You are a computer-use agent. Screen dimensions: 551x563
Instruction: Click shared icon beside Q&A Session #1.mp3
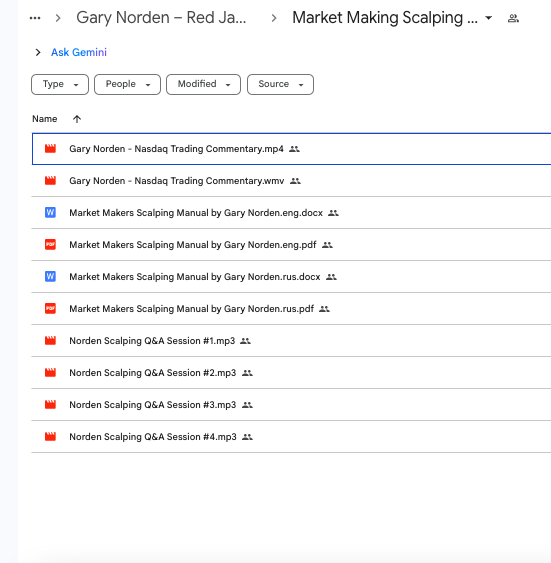[x=246, y=341]
